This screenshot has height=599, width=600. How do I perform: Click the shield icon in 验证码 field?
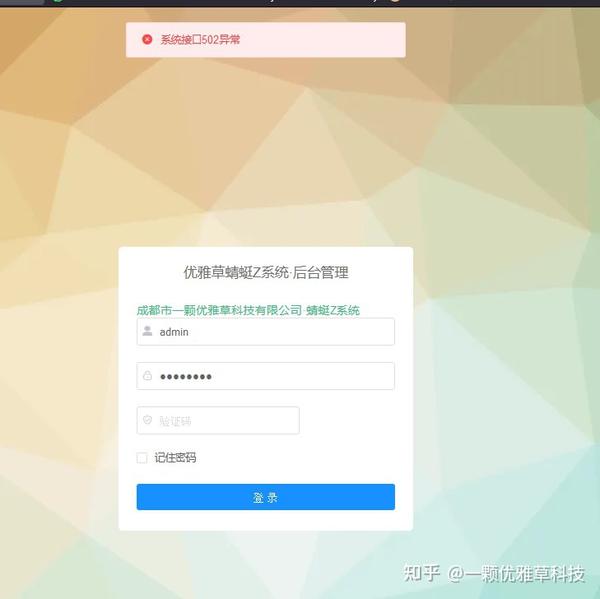[x=147, y=420]
